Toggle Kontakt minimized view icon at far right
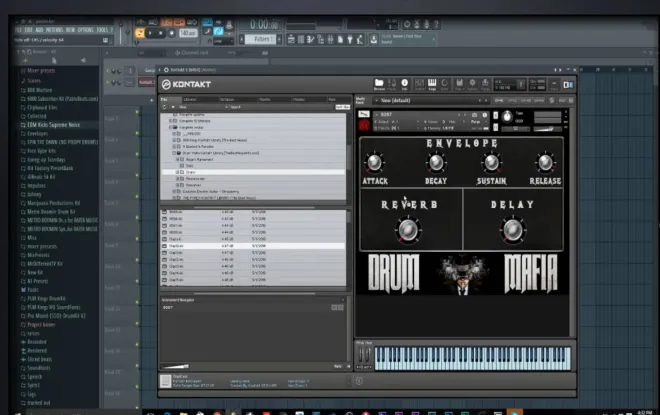Image resolution: width=660 pixels, height=415 pixels. (568, 85)
